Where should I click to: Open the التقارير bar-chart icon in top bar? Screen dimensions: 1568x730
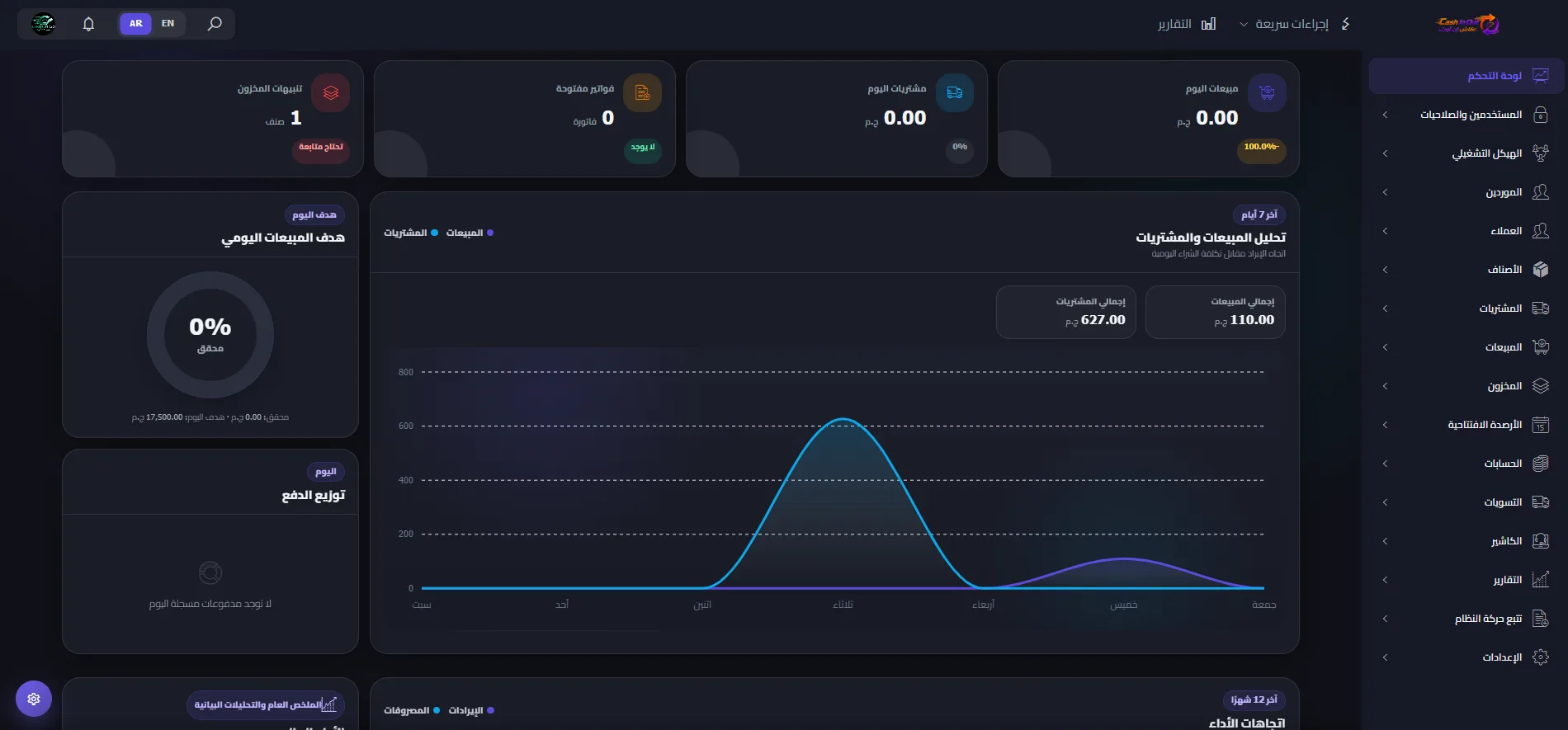(1208, 24)
